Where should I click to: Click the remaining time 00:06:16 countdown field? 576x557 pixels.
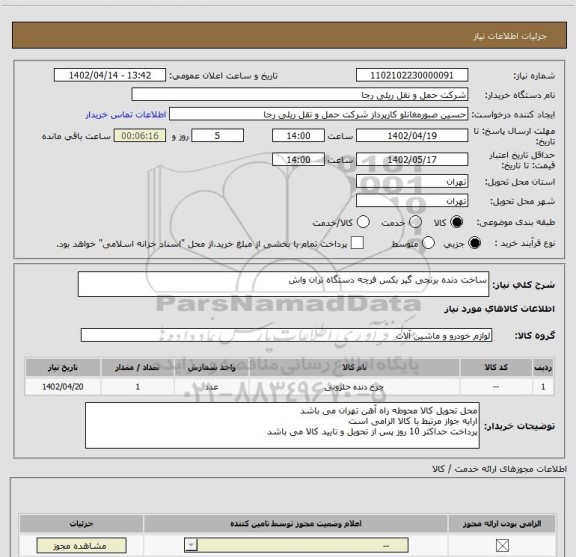(140, 136)
